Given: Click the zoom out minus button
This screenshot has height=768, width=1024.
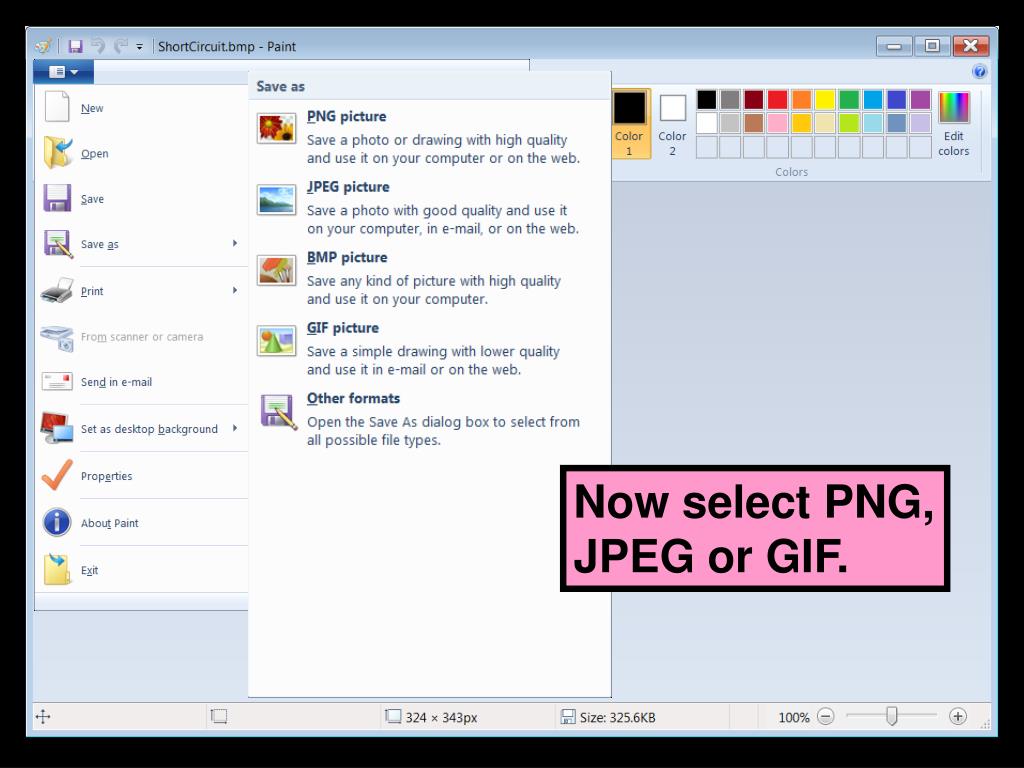Looking at the screenshot, I should (825, 716).
